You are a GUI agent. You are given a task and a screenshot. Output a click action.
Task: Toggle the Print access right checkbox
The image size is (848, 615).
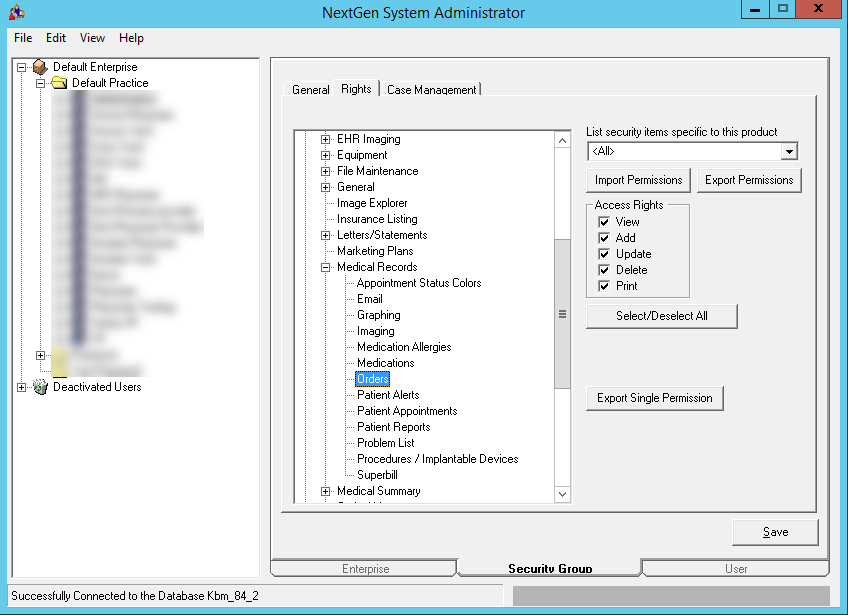click(604, 286)
